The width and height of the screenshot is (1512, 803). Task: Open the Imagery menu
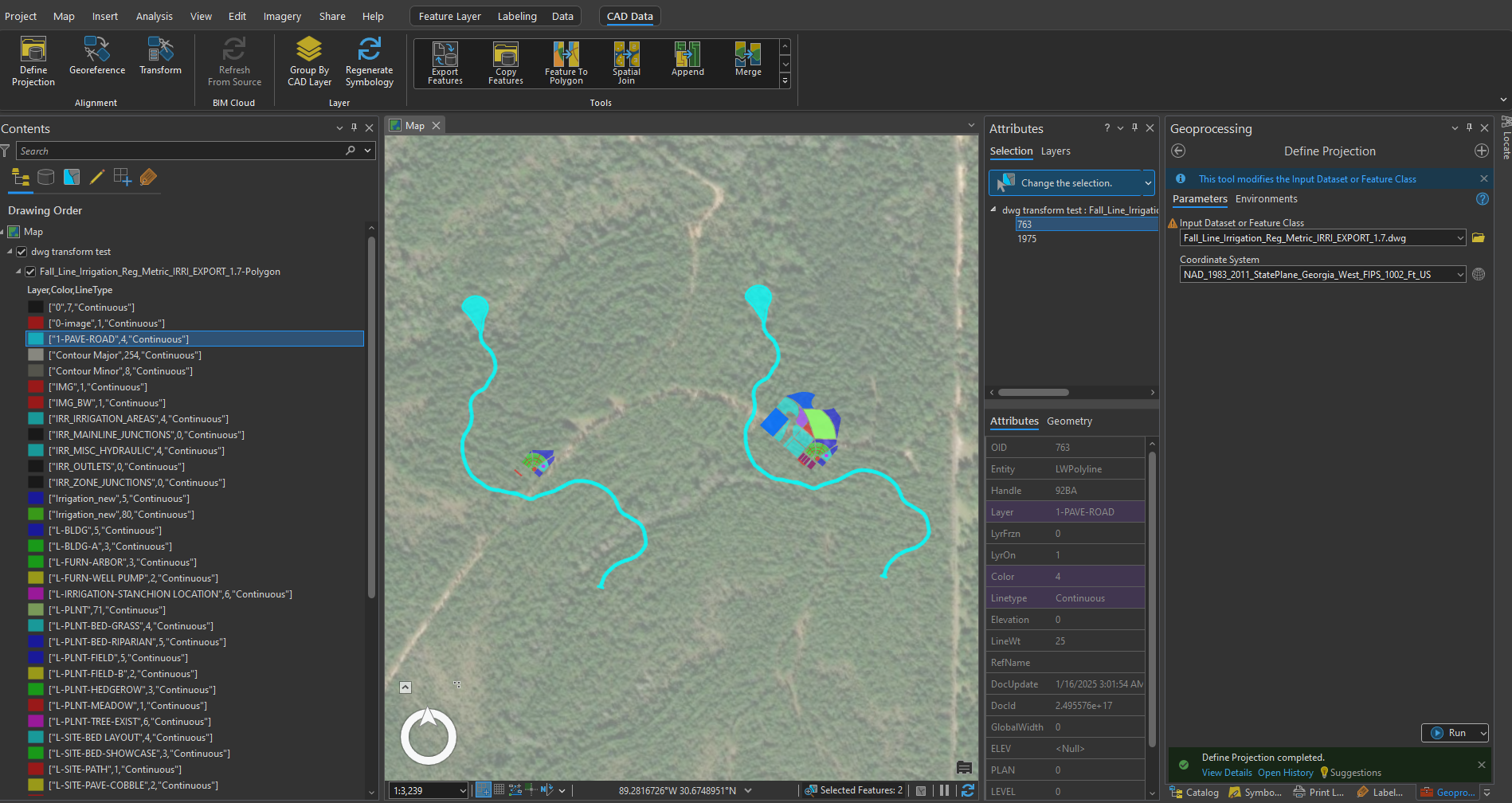point(282,16)
